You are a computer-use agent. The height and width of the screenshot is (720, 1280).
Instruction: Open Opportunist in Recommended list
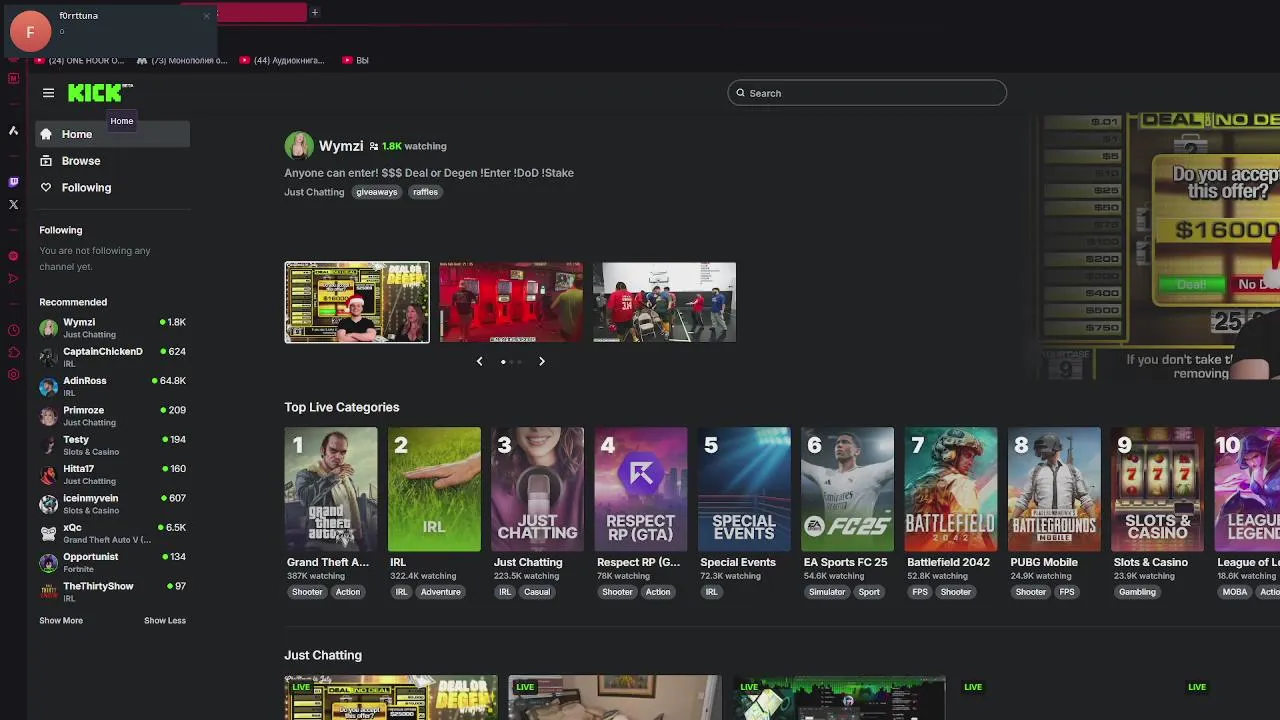(112, 562)
